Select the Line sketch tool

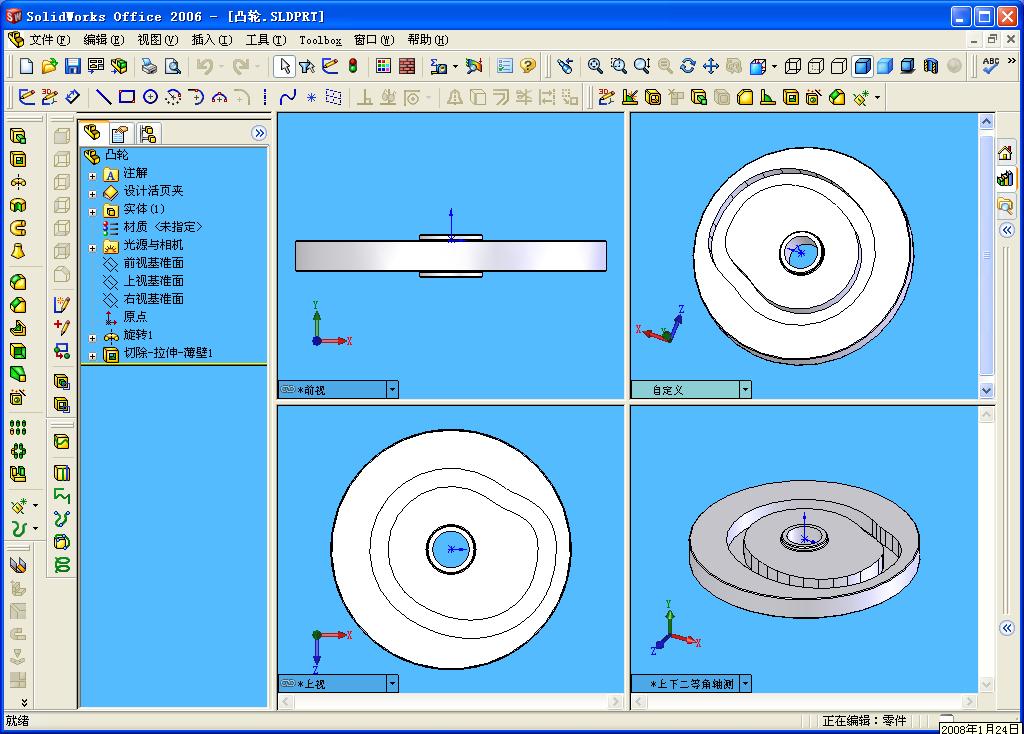click(104, 97)
